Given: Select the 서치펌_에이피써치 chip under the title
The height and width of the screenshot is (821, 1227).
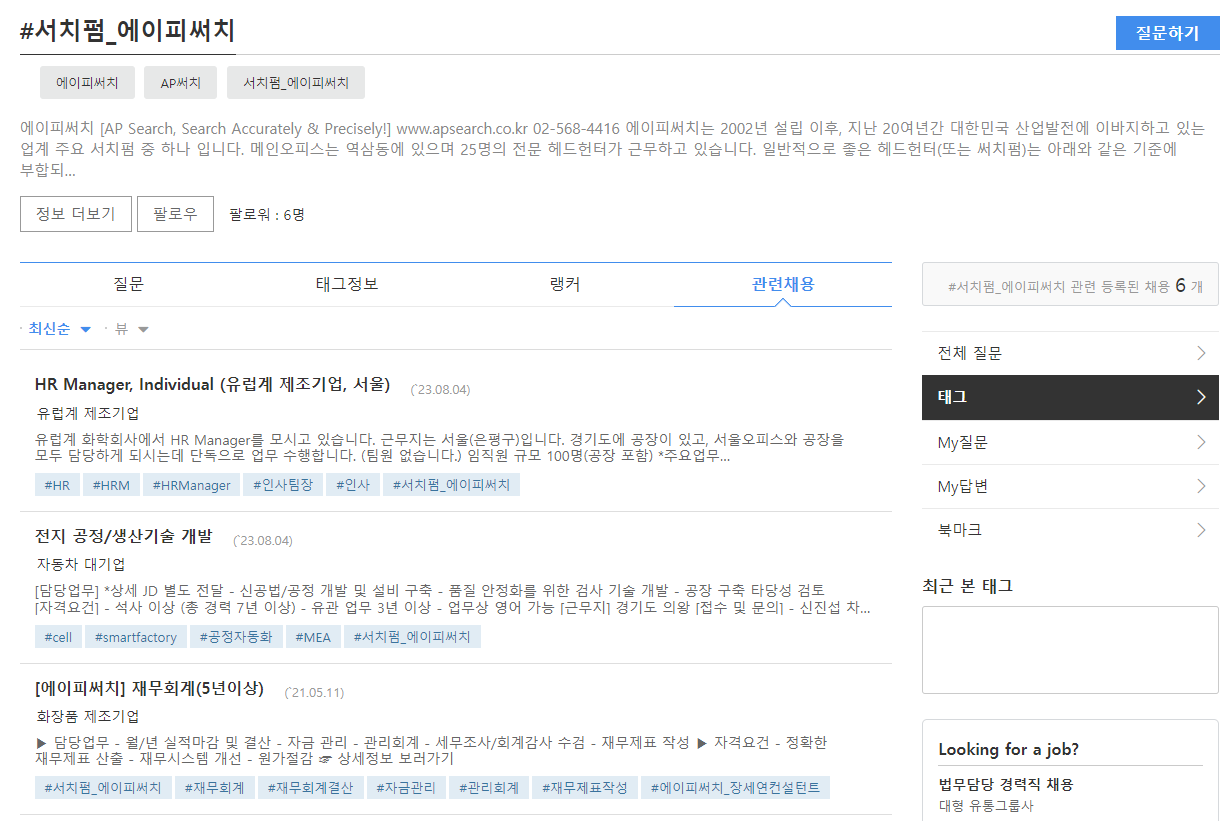Looking at the screenshot, I should pyautogui.click(x=296, y=83).
